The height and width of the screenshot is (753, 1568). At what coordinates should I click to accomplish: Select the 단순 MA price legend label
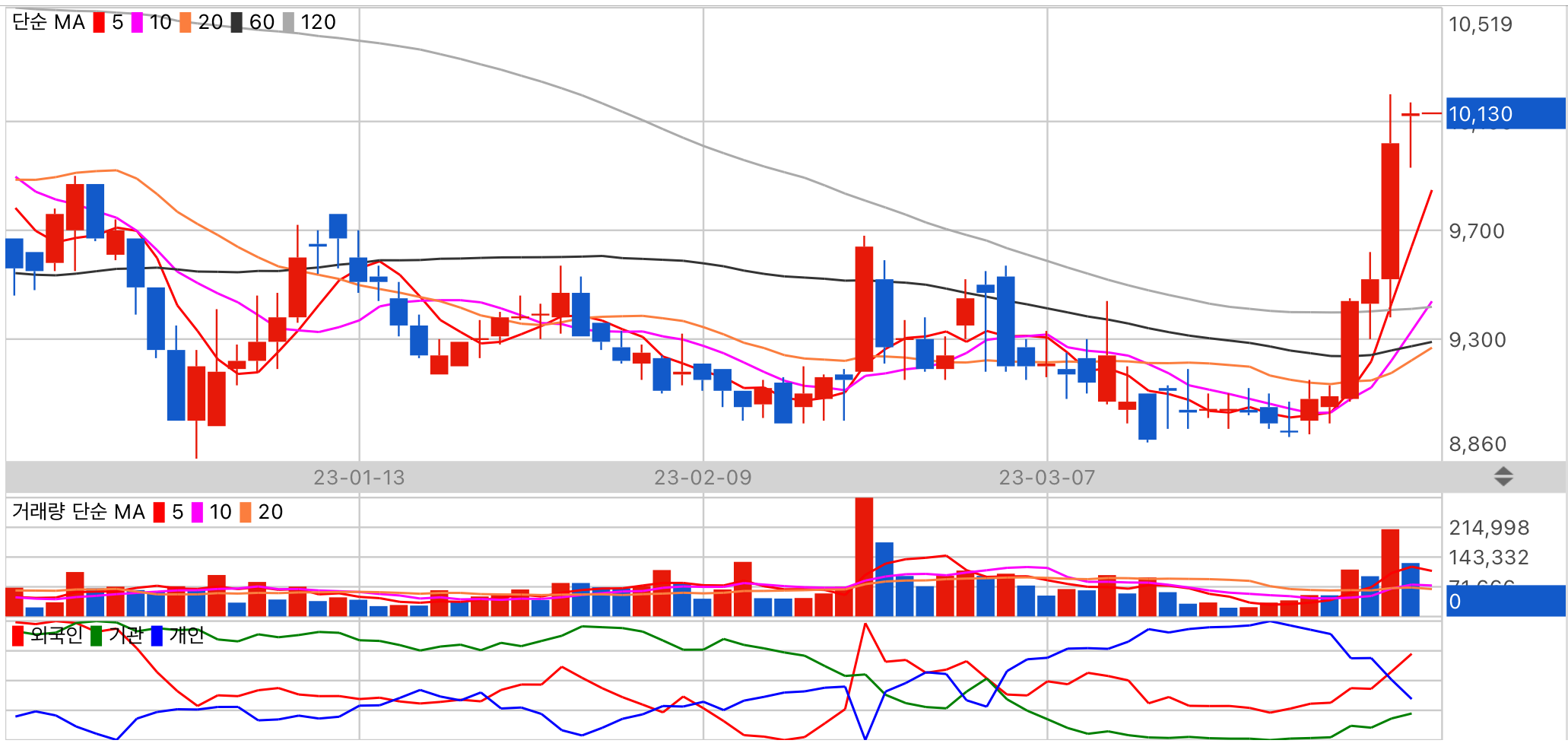(x=49, y=22)
